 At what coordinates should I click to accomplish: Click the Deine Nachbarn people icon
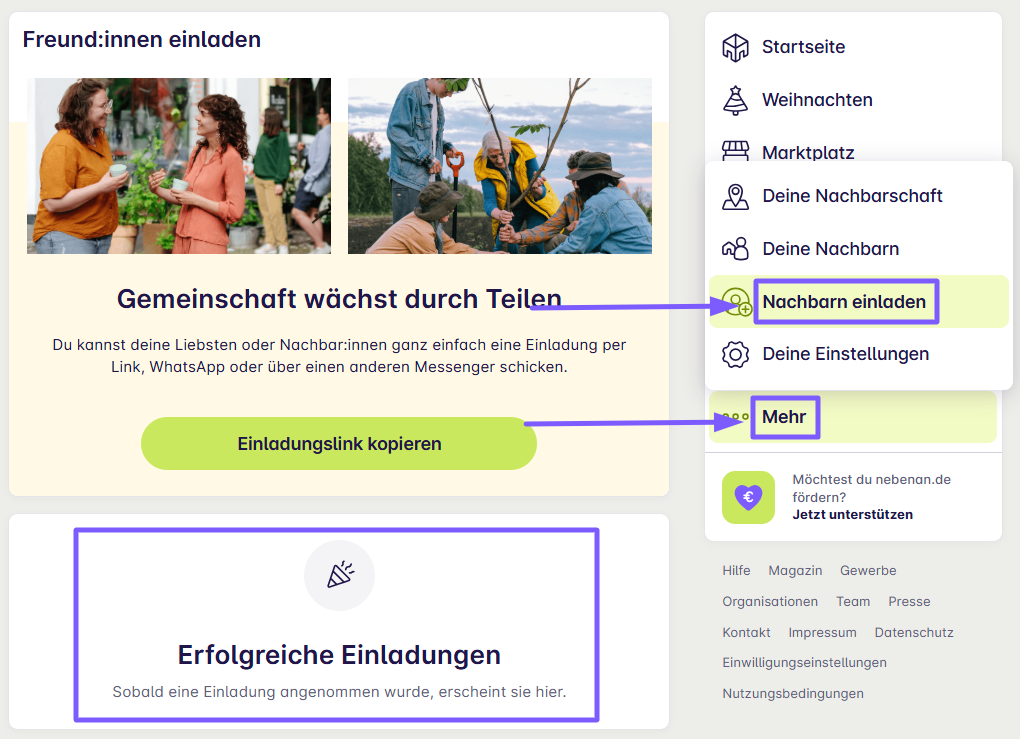735,249
